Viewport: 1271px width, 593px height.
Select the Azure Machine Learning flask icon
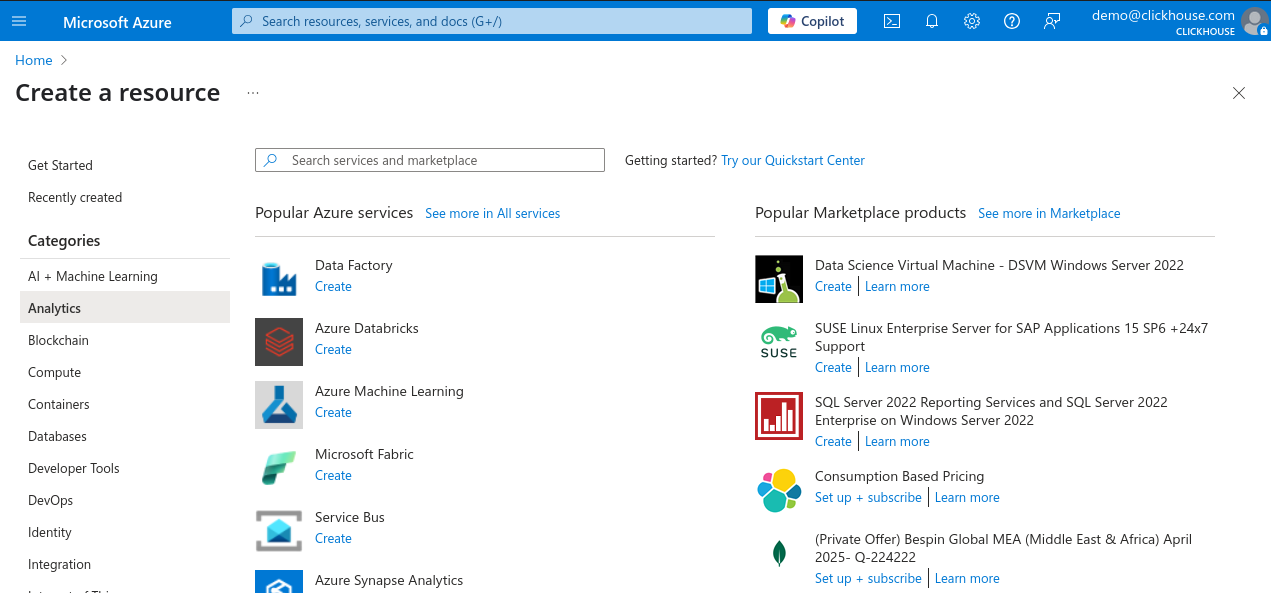[x=279, y=405]
